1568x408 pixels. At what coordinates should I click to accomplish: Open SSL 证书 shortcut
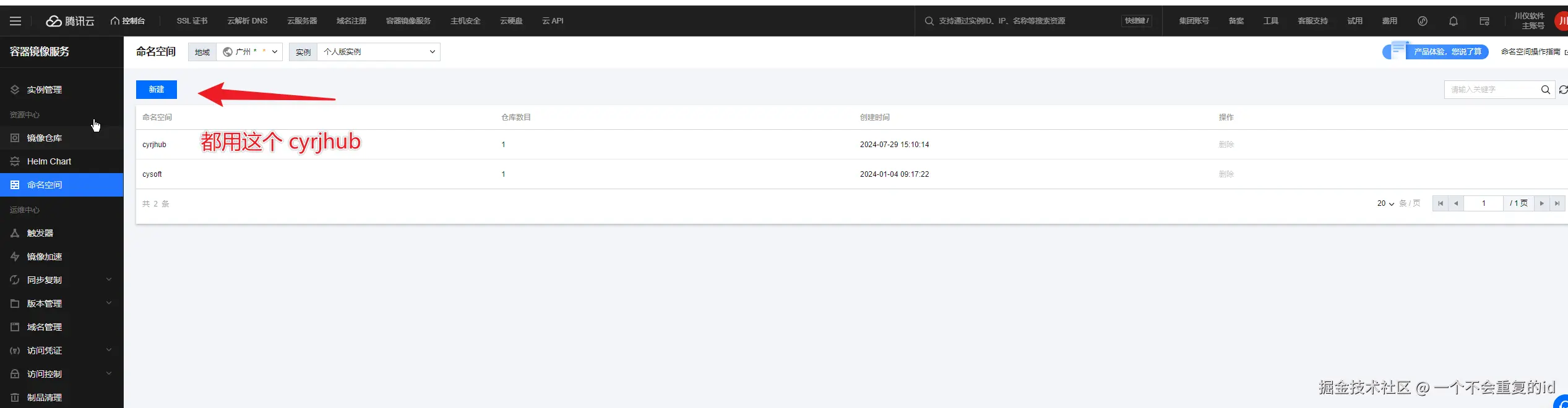pos(192,21)
